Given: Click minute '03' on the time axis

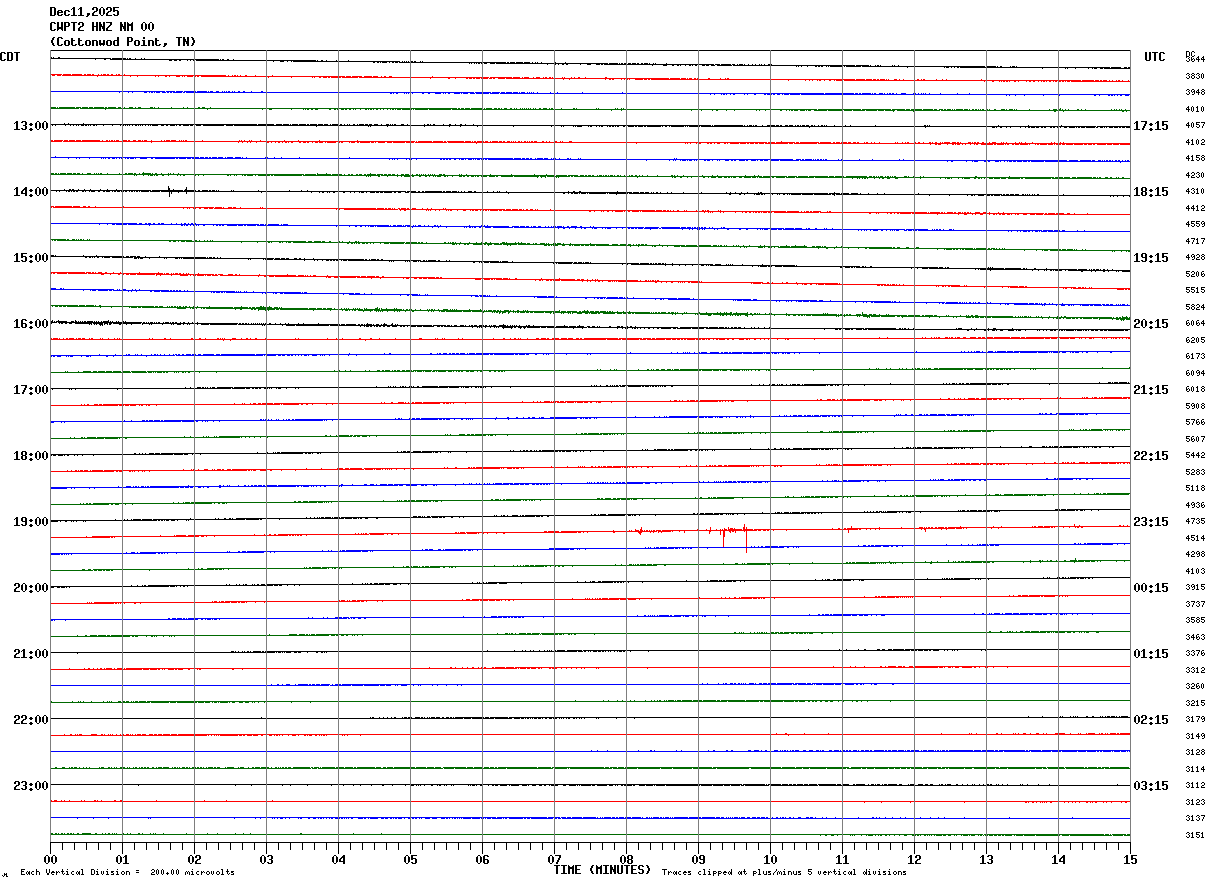Looking at the screenshot, I should 266,859.
